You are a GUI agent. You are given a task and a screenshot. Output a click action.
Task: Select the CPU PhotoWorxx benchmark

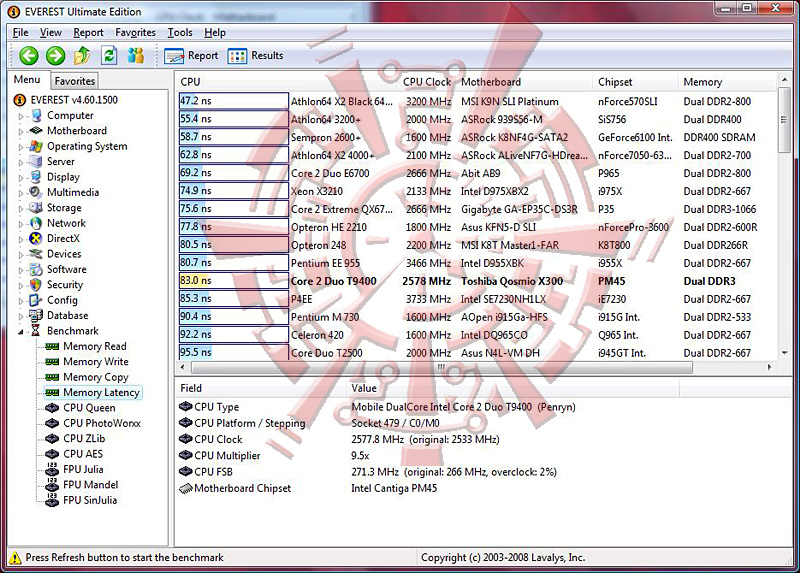(102, 423)
